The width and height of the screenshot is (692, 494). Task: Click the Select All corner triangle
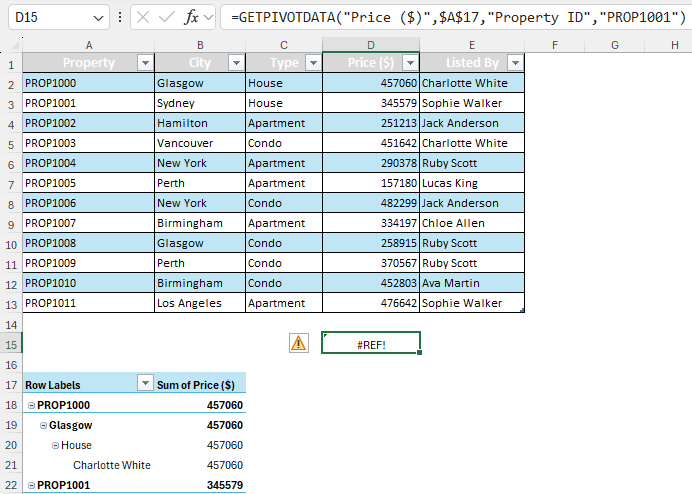(x=15, y=45)
